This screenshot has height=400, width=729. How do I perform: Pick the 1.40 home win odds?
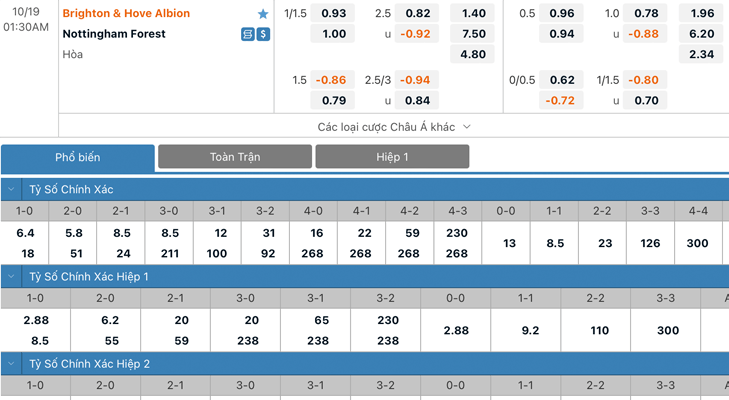(x=472, y=13)
